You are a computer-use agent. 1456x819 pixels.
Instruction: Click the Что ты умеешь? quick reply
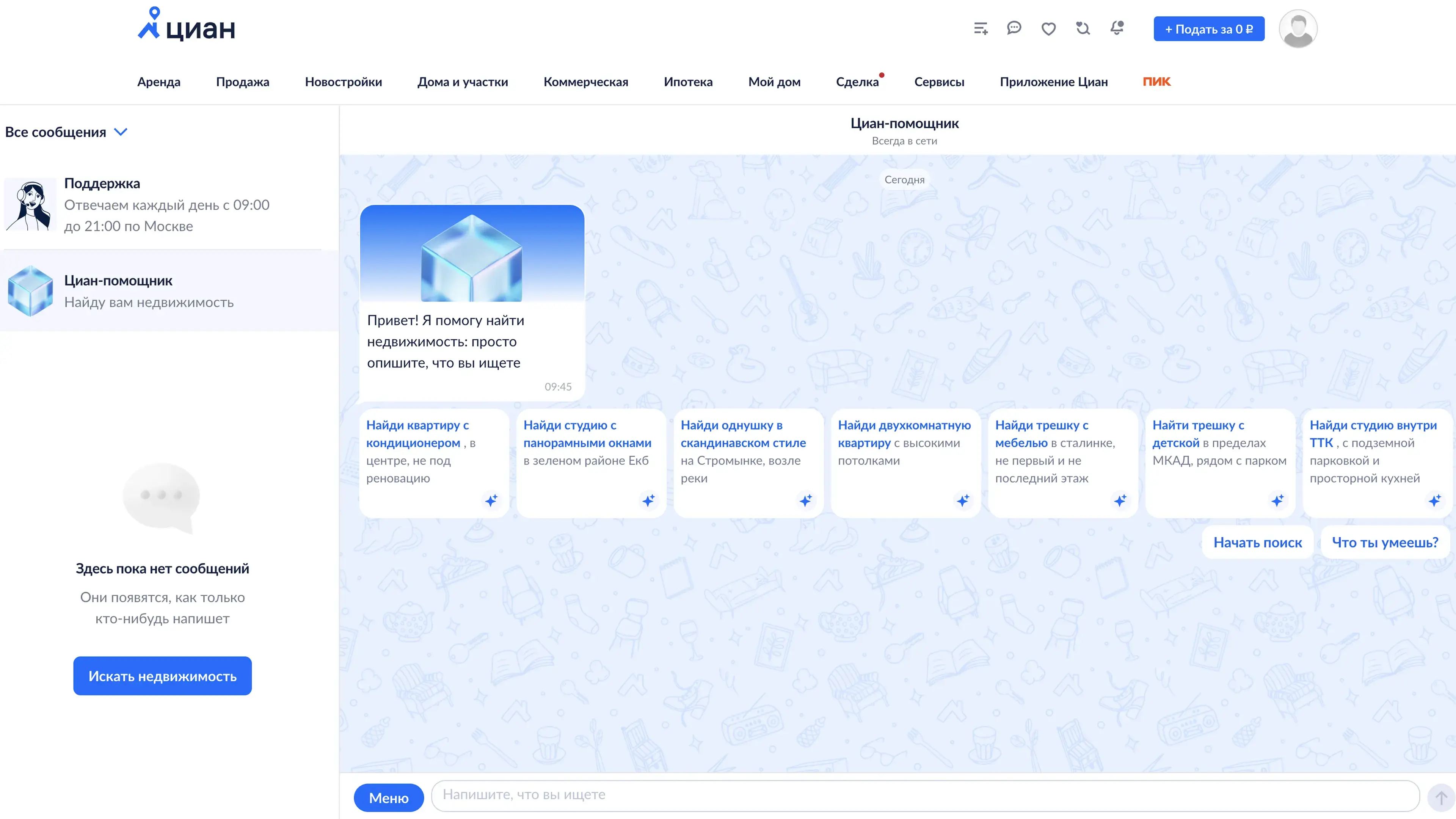[x=1385, y=543]
